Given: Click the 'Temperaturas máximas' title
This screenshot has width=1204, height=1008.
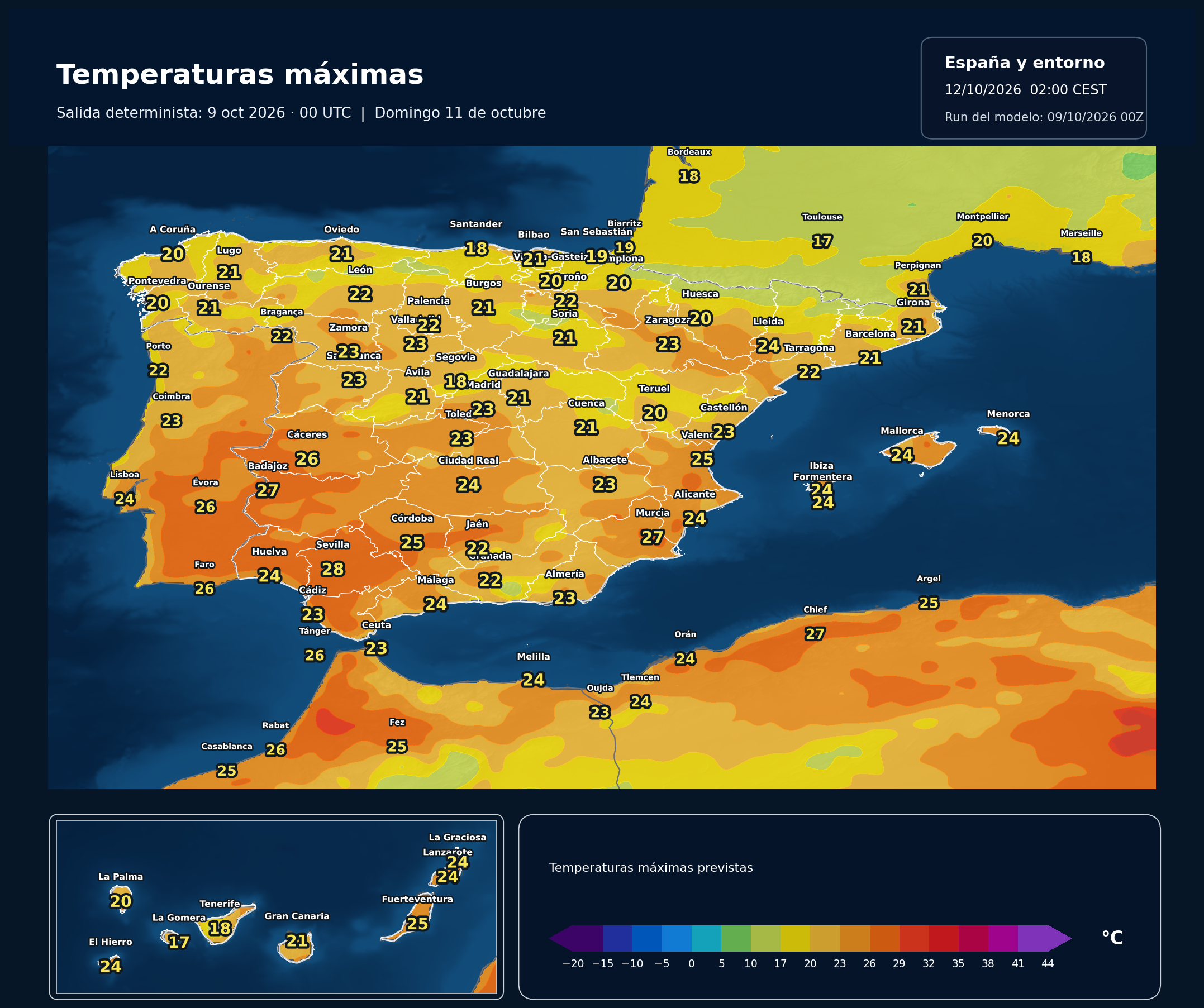Looking at the screenshot, I should pos(240,75).
